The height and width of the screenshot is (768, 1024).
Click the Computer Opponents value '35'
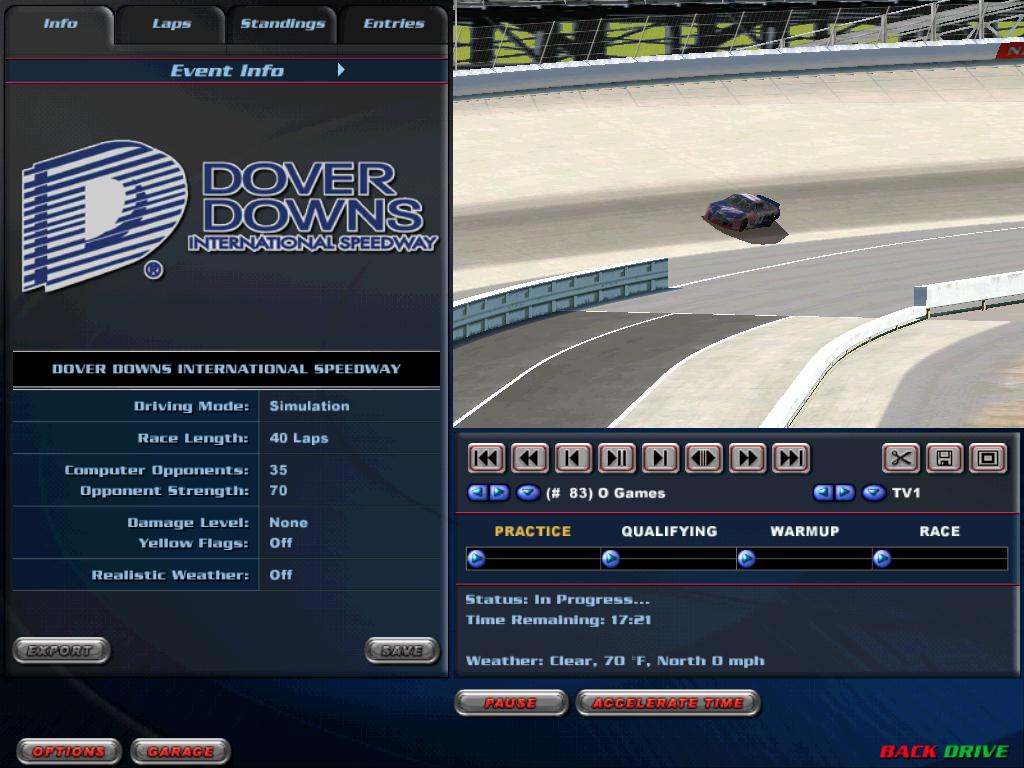coord(278,470)
